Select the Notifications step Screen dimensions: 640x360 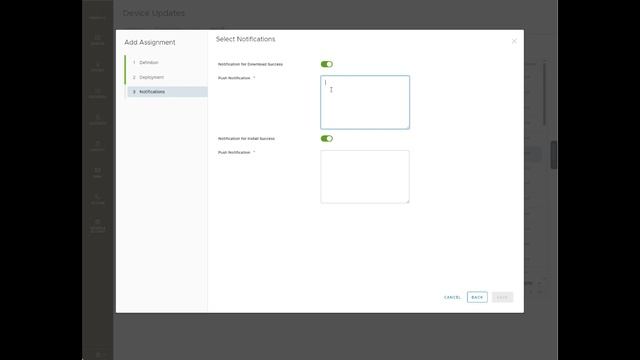[x=167, y=92]
